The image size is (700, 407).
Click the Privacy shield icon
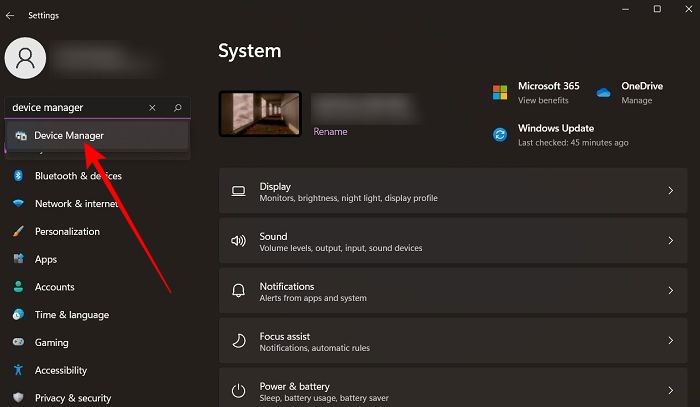point(18,397)
